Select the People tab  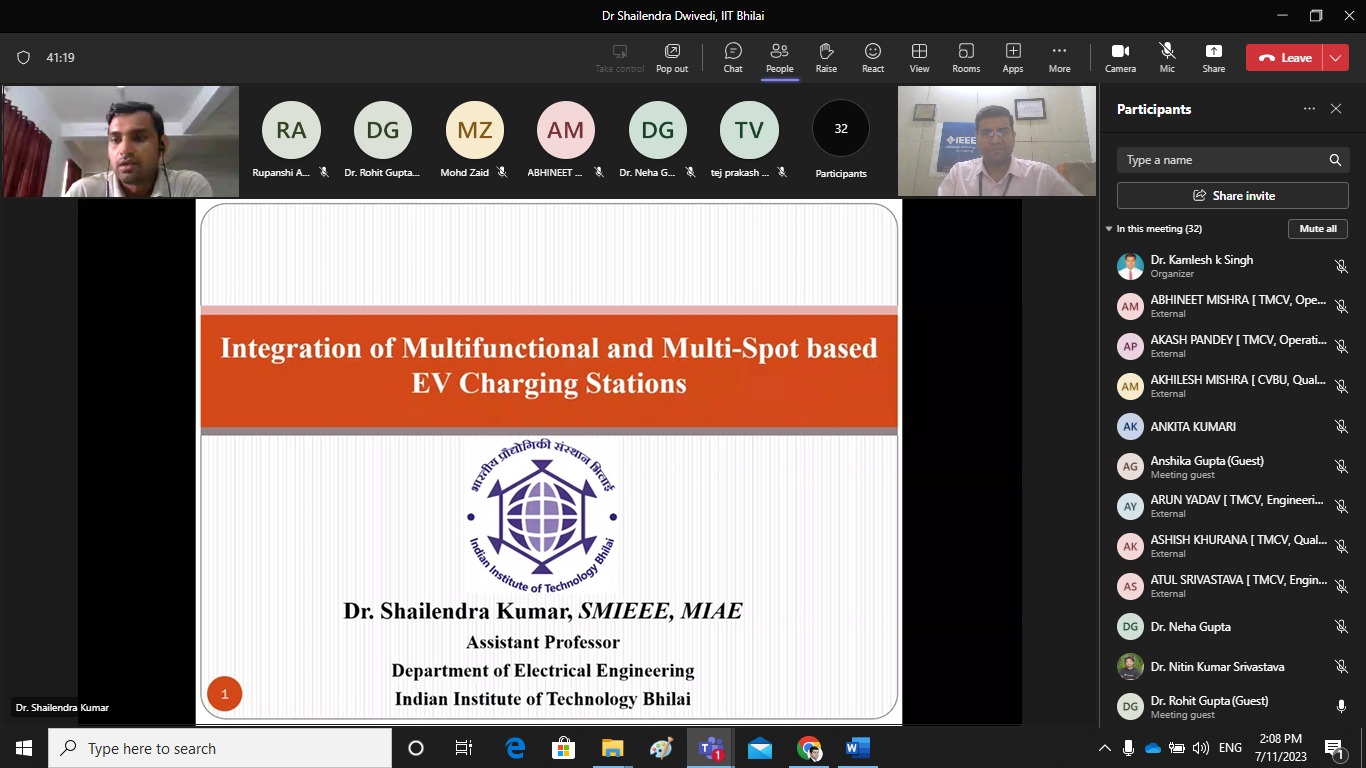coord(779,57)
